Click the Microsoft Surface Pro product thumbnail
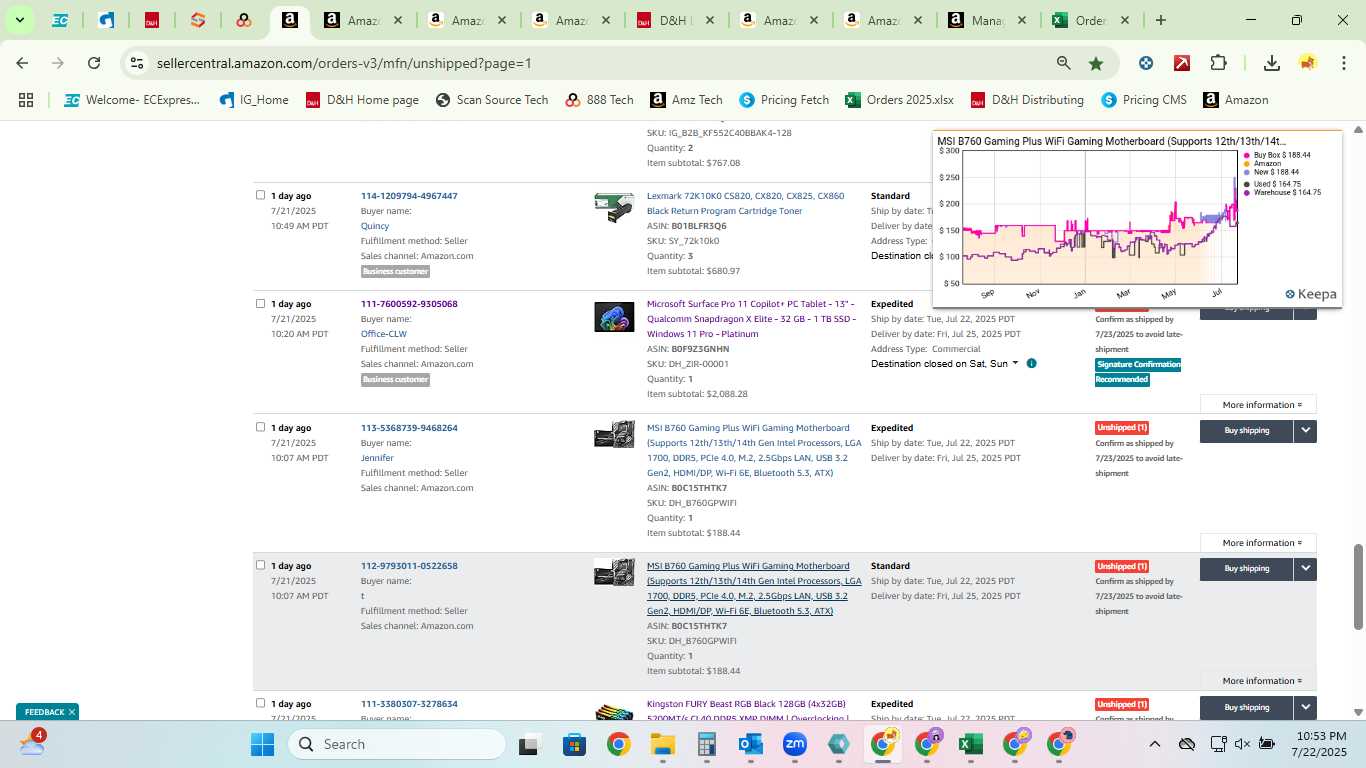 click(x=614, y=317)
